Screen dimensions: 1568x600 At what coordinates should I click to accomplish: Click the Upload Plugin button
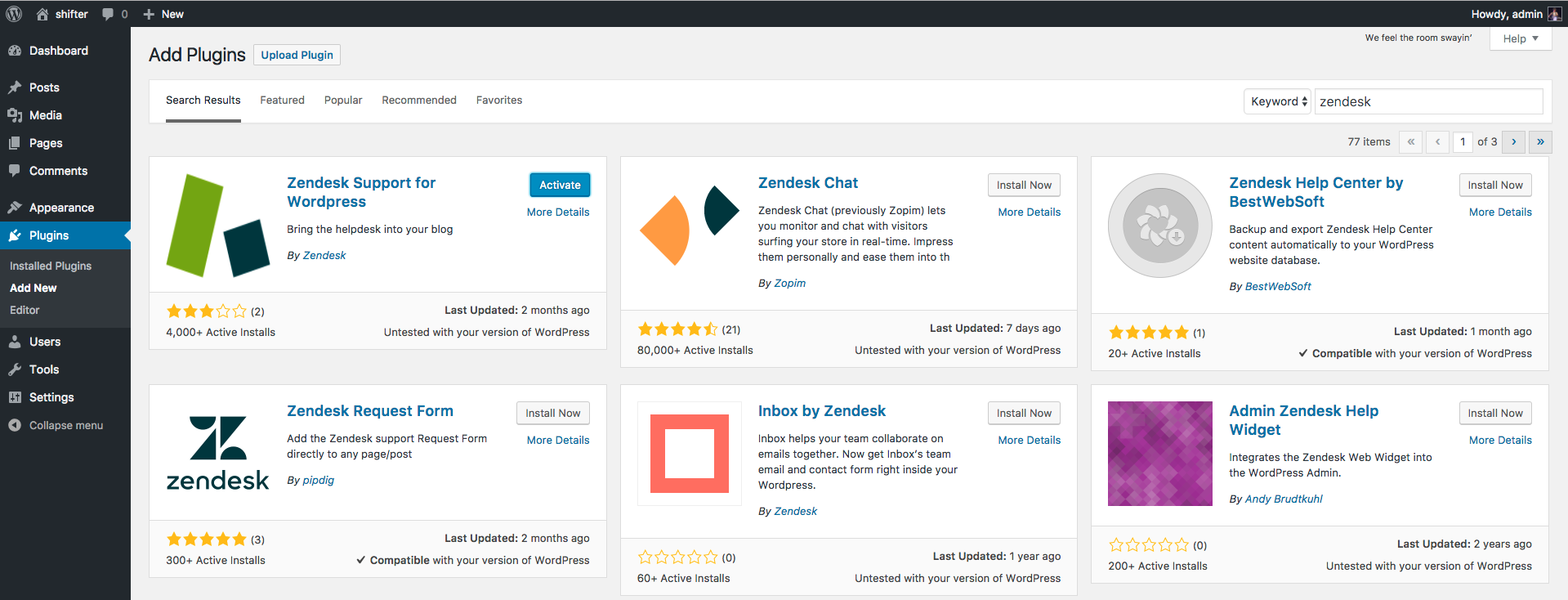(297, 55)
